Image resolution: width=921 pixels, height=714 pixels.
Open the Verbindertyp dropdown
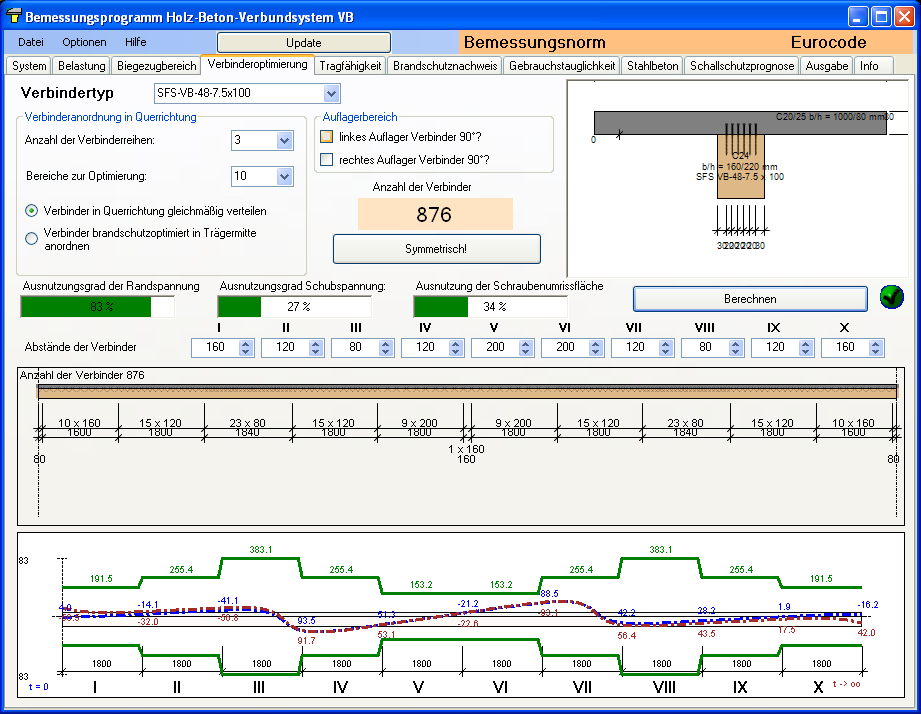pyautogui.click(x=332, y=94)
